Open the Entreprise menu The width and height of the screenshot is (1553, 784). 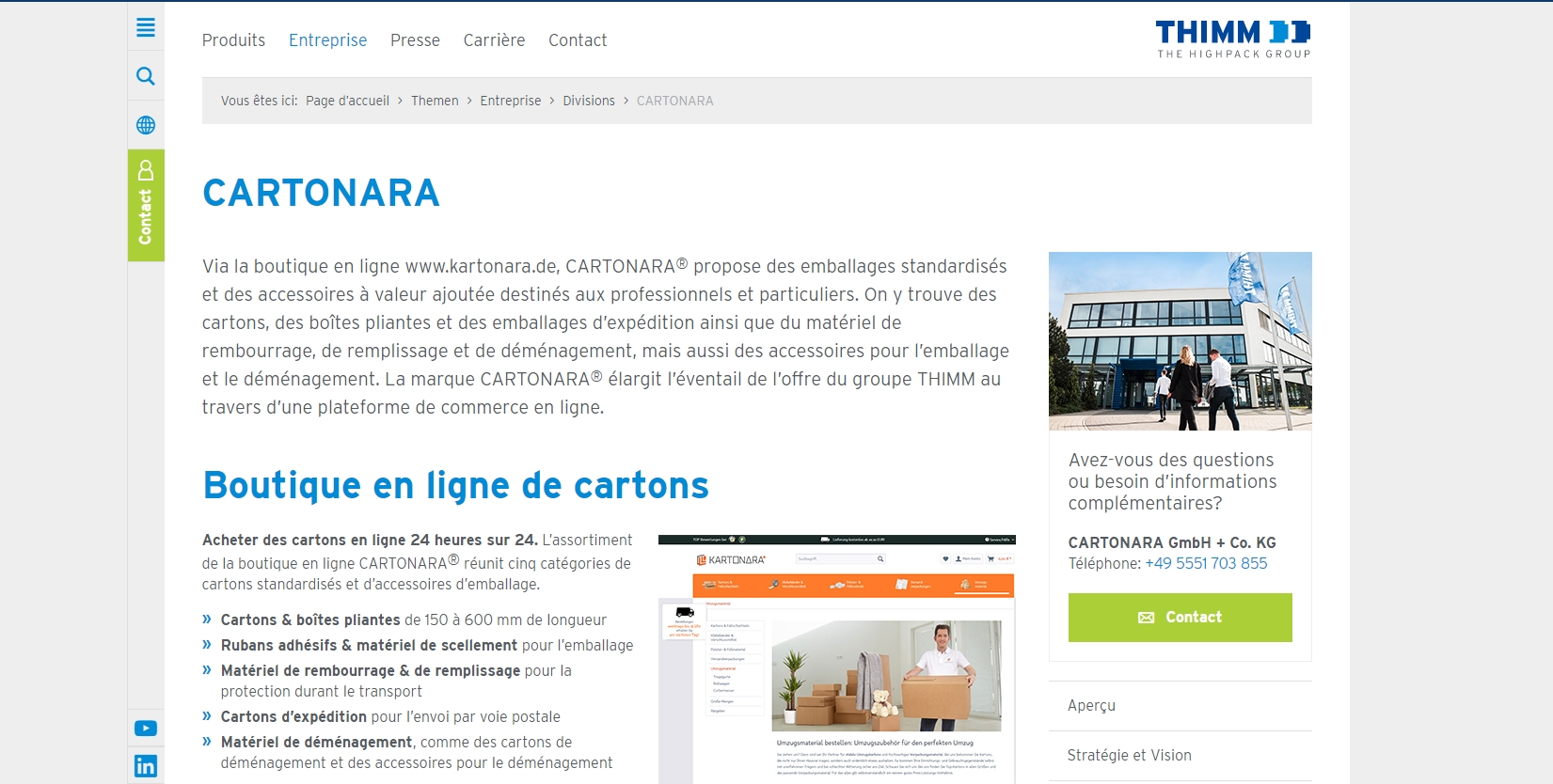(327, 40)
